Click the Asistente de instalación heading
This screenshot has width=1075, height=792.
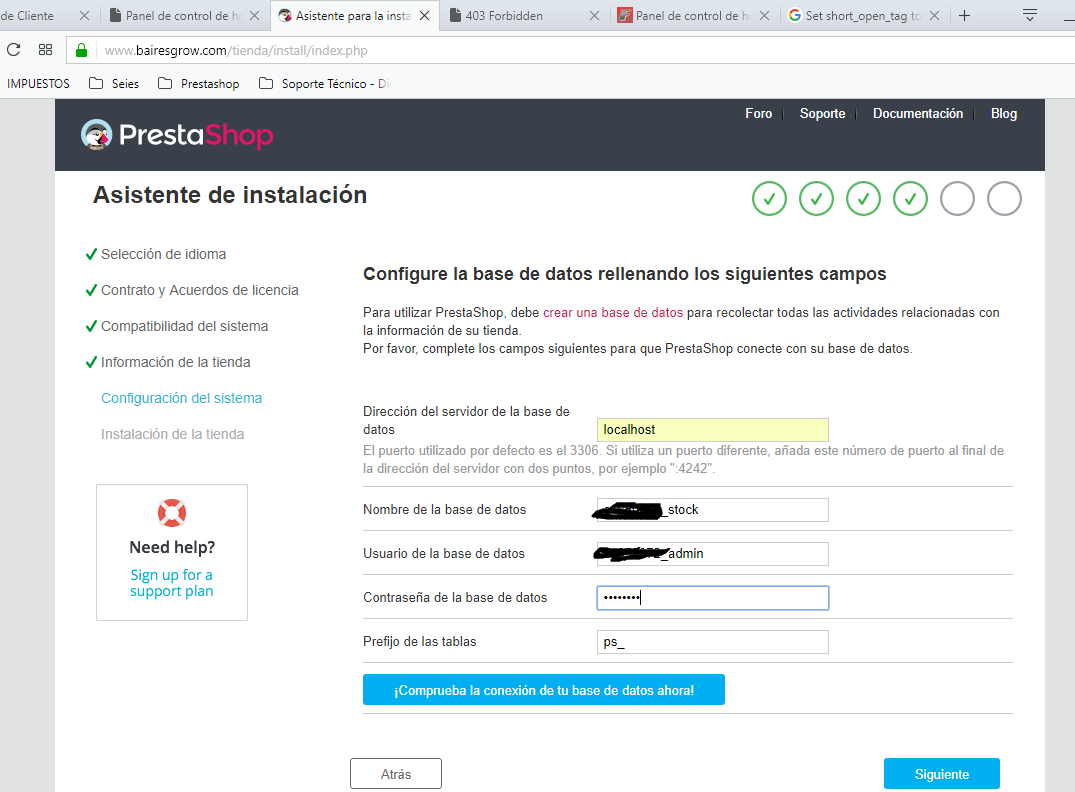point(230,195)
